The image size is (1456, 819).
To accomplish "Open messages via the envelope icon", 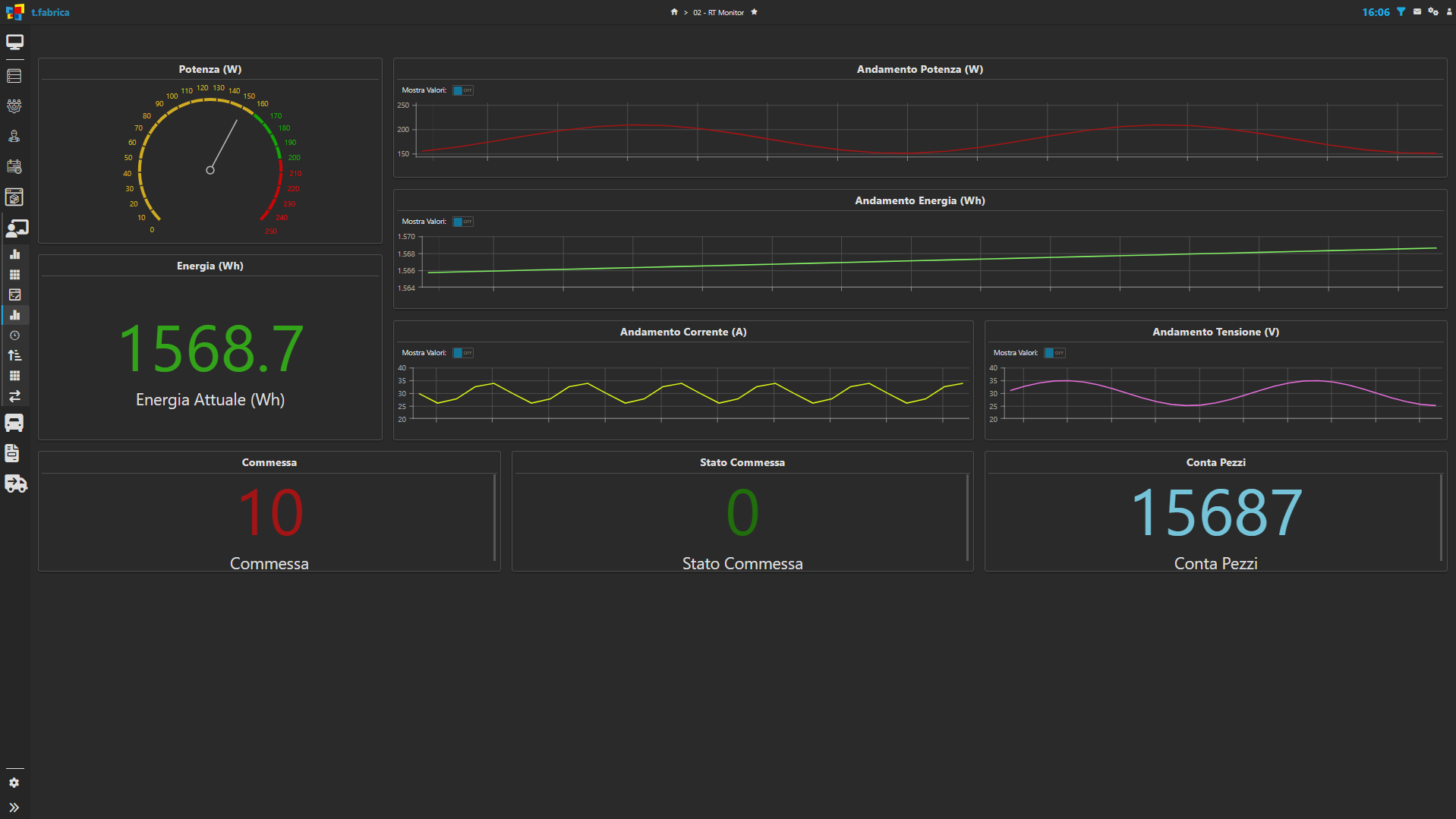I will pos(1417,12).
